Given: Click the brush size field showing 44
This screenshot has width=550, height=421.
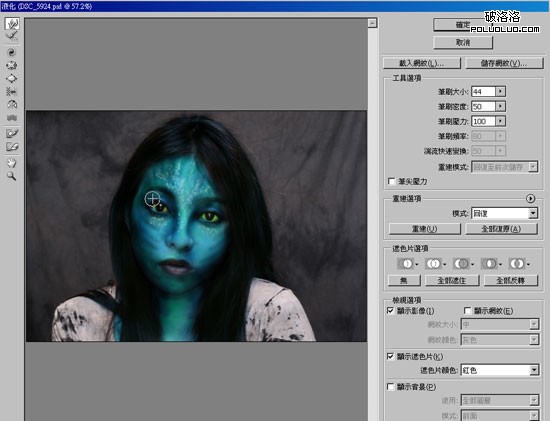Looking at the screenshot, I should (x=483, y=92).
